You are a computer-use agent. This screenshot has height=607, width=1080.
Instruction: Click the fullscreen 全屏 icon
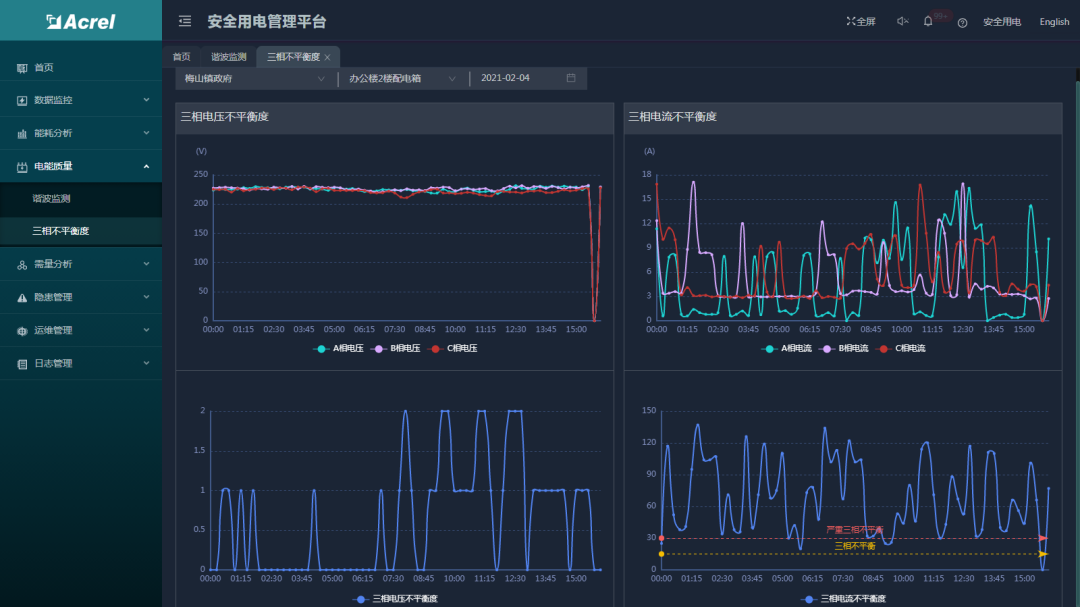(860, 21)
